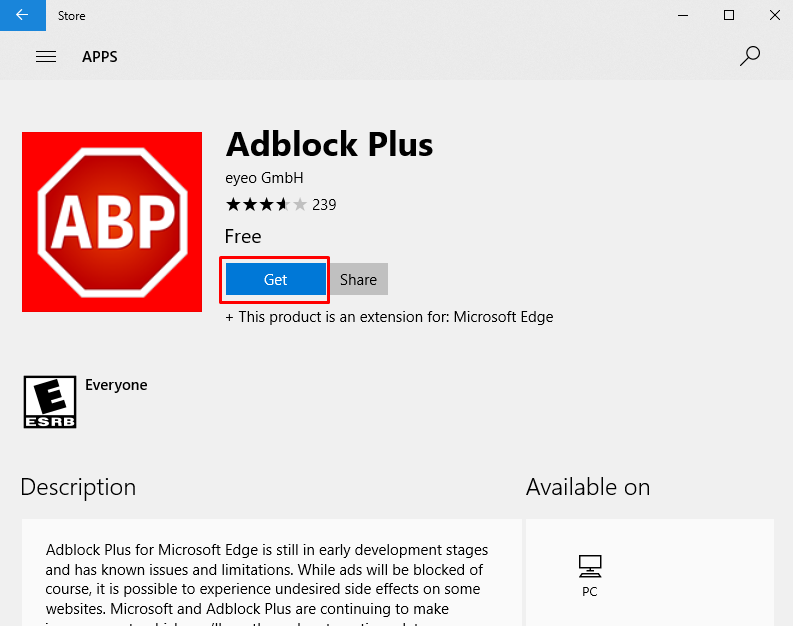Open the hamburger navigation menu
The image size is (793, 626).
click(46, 57)
